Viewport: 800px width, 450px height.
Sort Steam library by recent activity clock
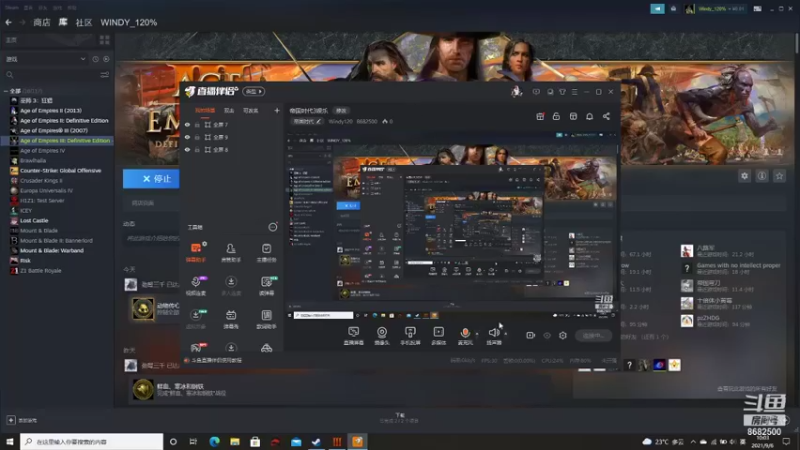95,59
